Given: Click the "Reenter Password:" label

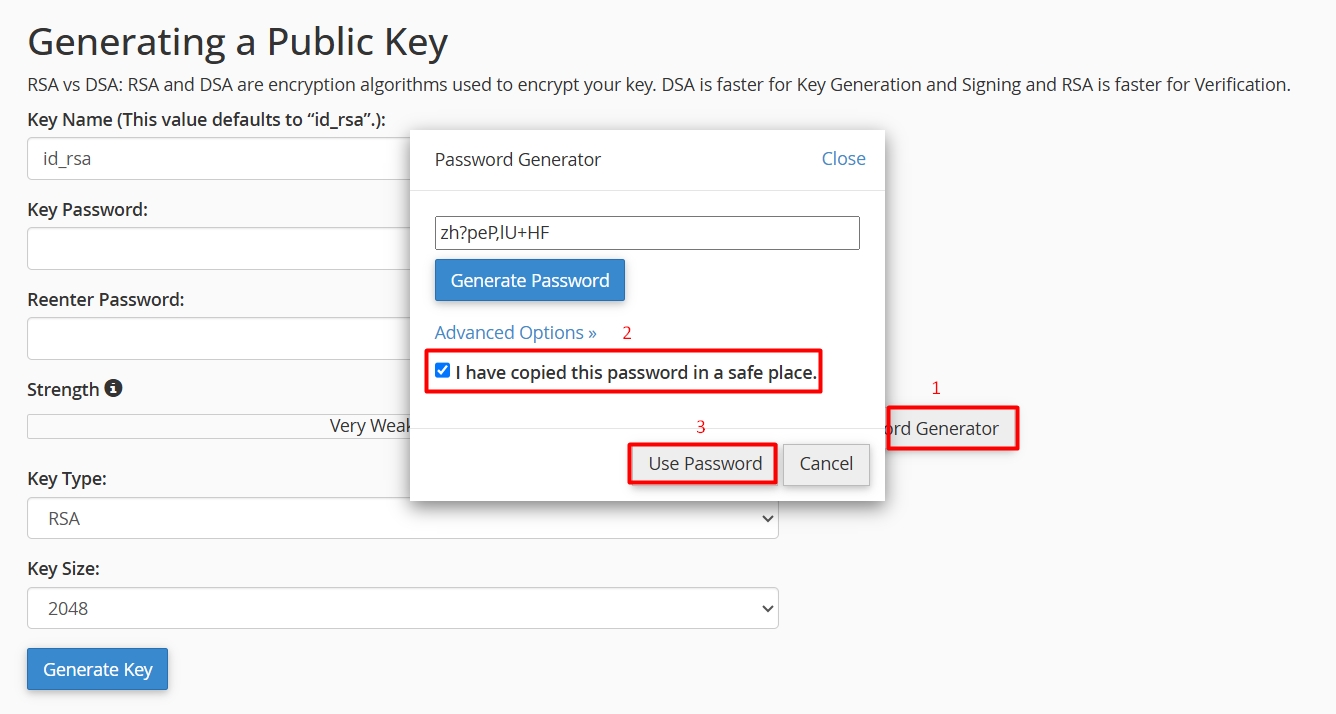Looking at the screenshot, I should [x=105, y=300].
